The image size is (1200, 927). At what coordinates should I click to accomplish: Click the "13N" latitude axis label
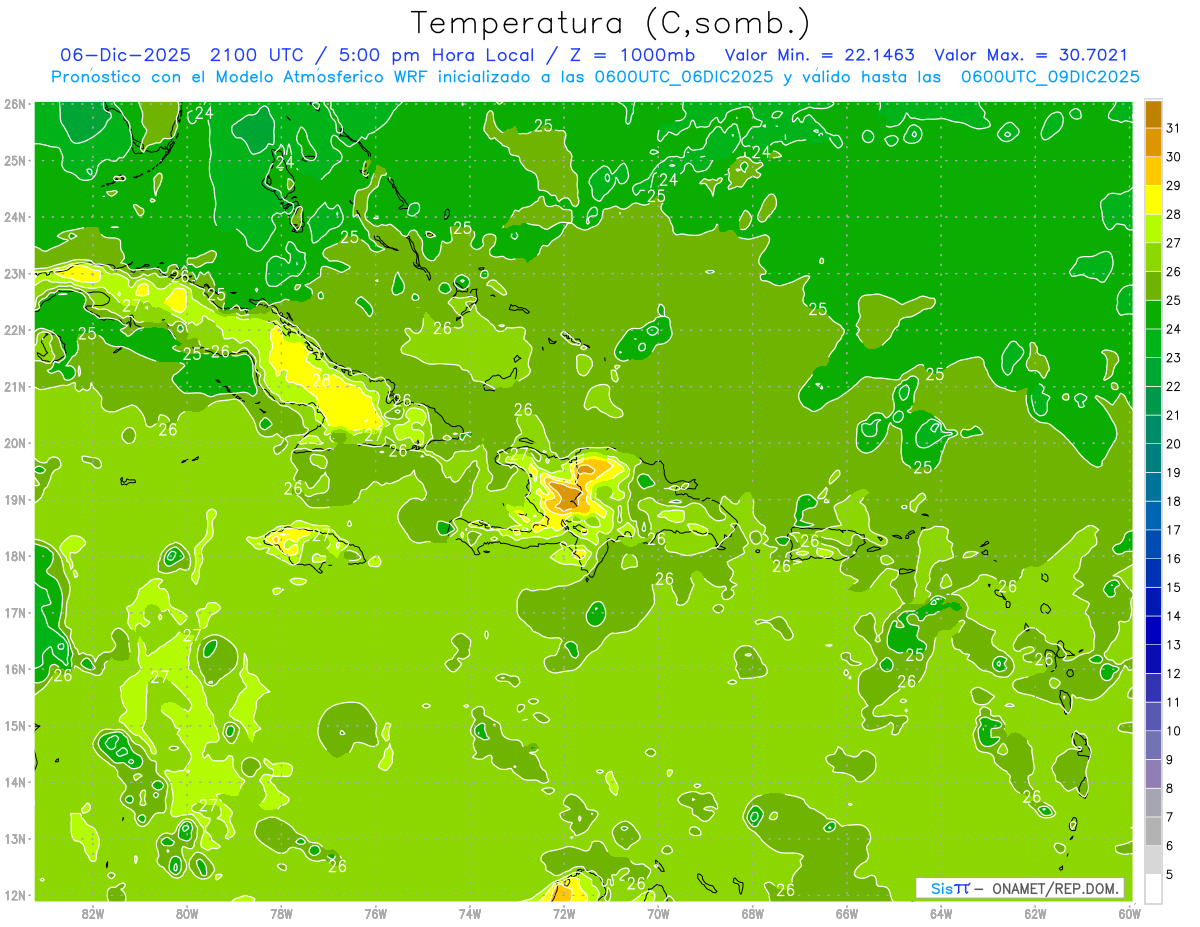[x=14, y=838]
